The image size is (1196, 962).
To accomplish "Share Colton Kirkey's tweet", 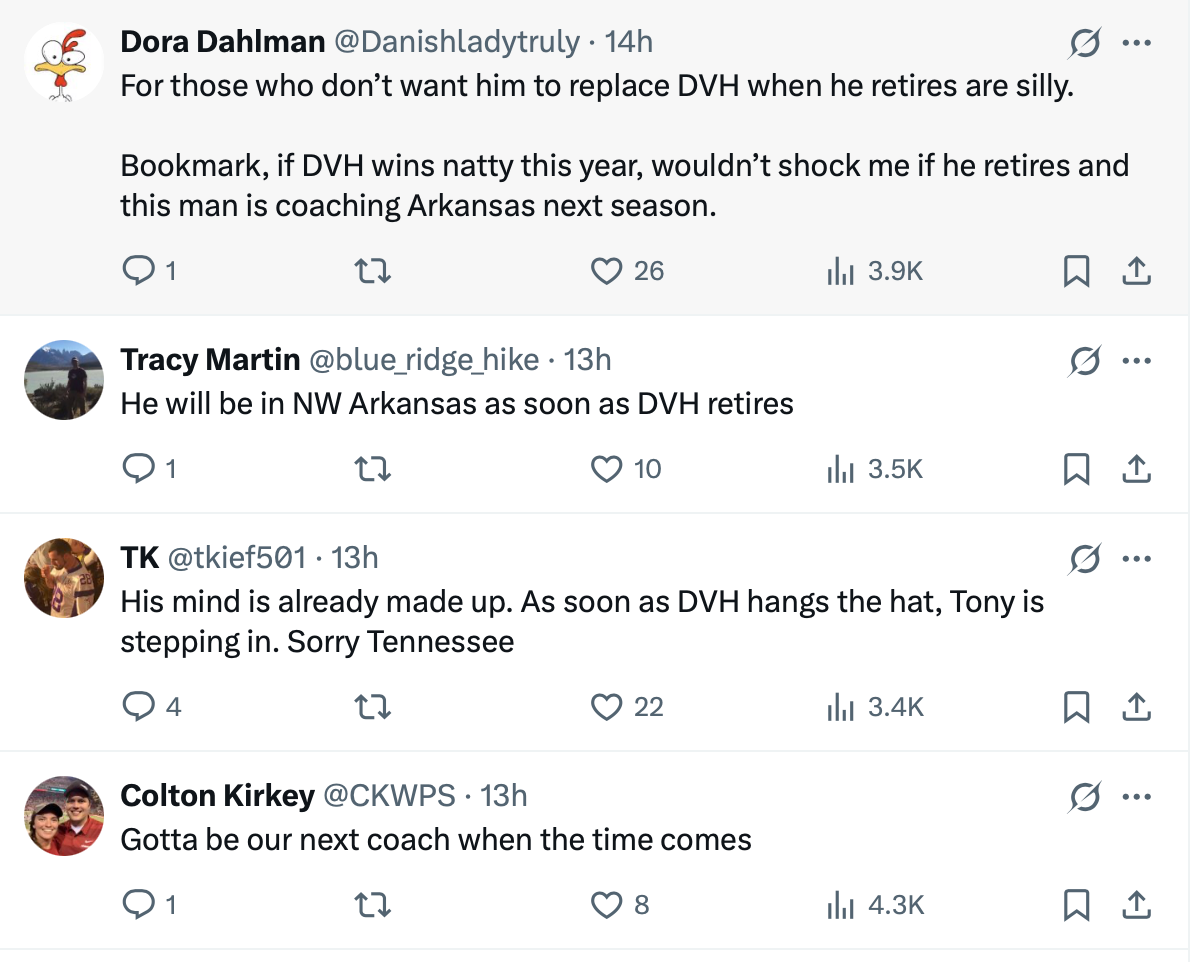I will click(1136, 905).
